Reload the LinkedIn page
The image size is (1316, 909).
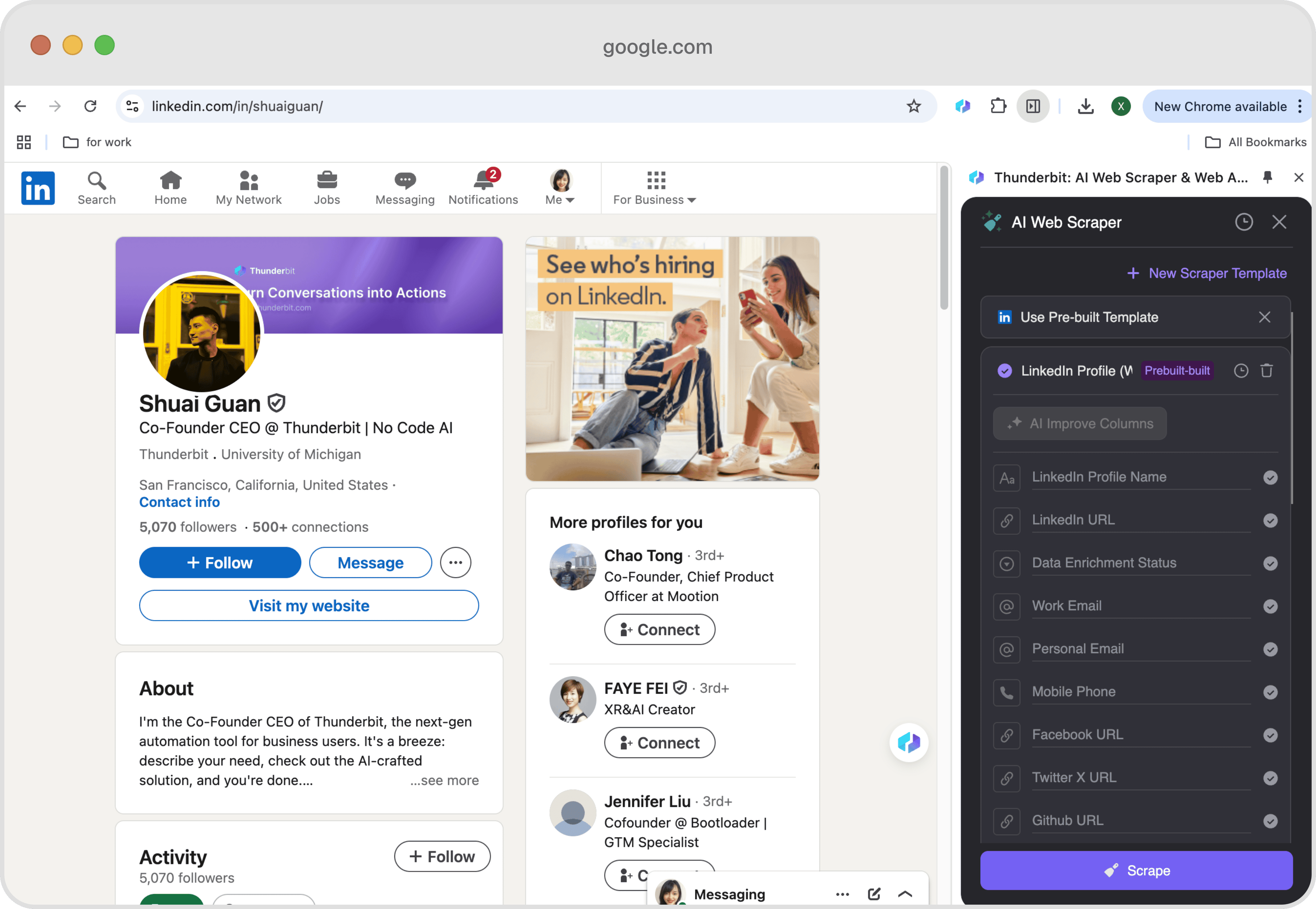(90, 106)
